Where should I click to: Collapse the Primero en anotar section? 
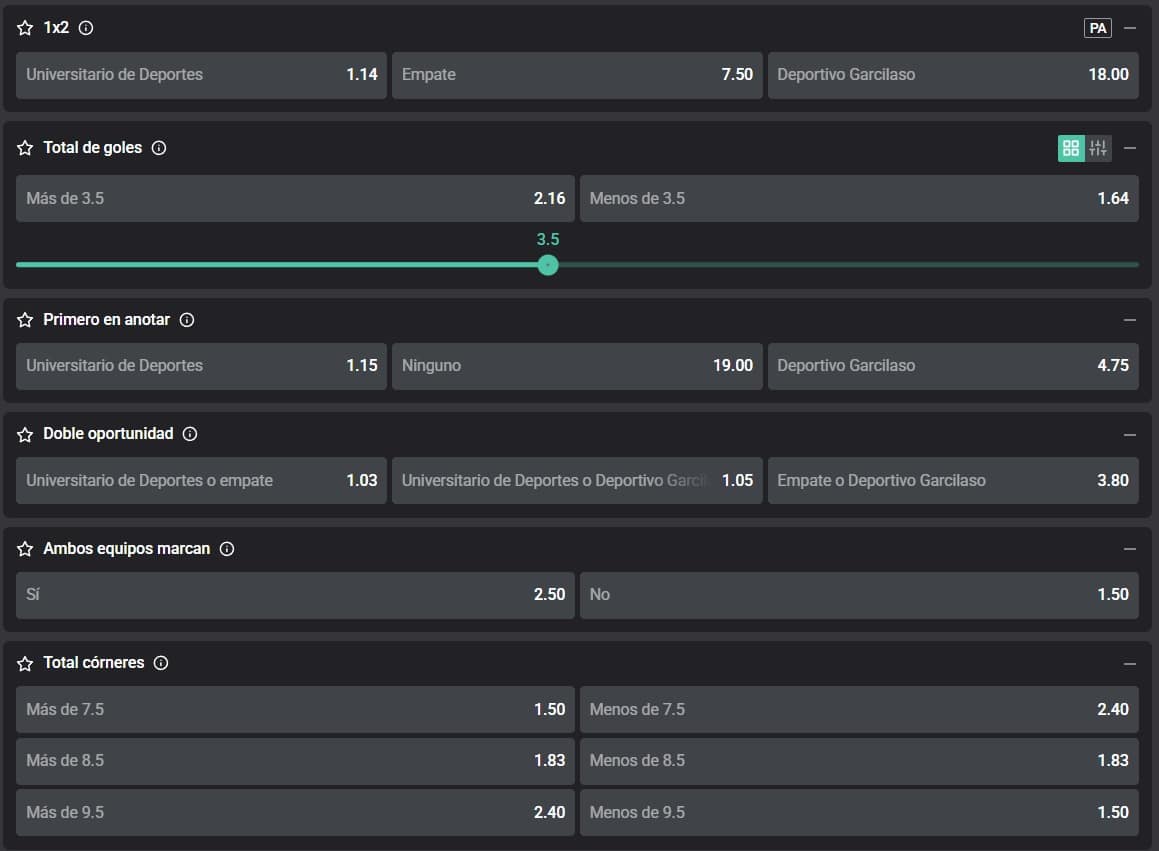[x=1130, y=320]
